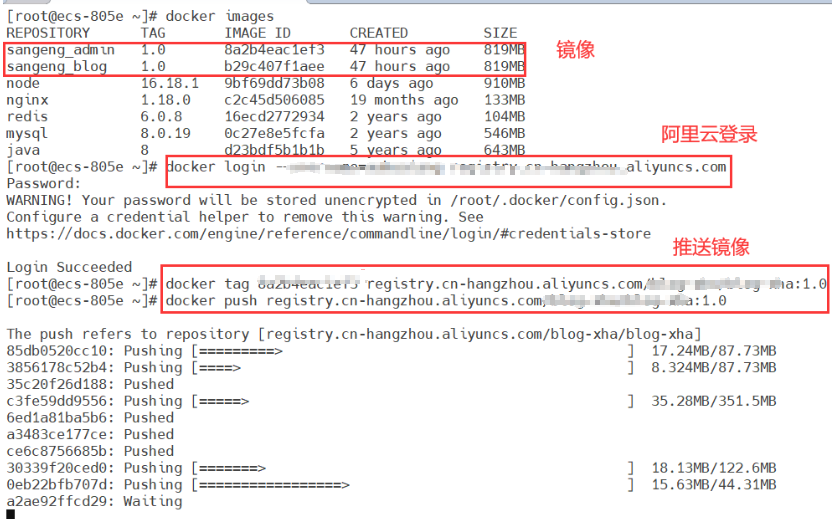The height and width of the screenshot is (519, 834).
Task: Click the 910MB size value
Action: point(505,83)
